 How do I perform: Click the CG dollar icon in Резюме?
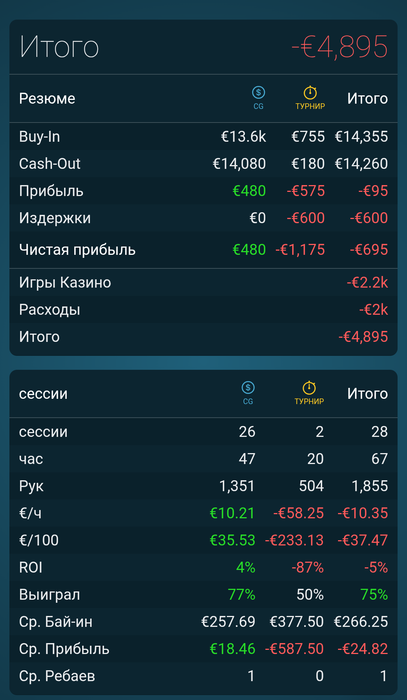[258, 93]
